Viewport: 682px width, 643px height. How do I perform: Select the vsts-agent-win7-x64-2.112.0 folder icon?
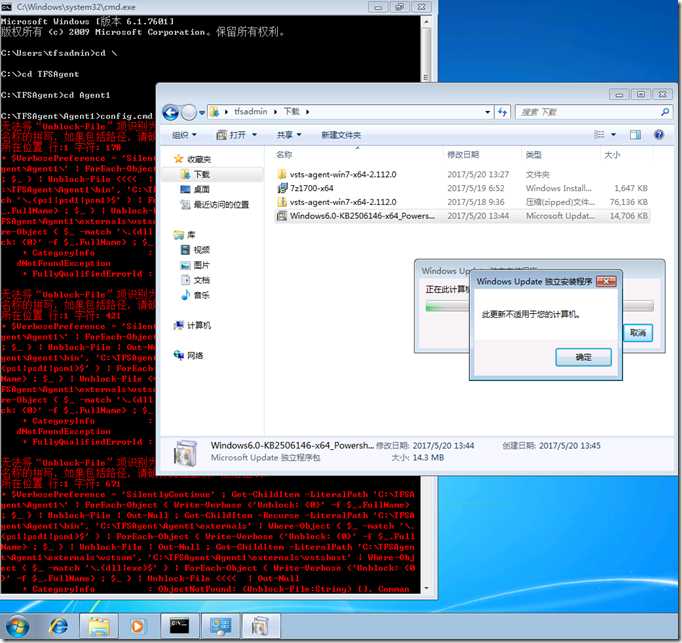[x=282, y=174]
